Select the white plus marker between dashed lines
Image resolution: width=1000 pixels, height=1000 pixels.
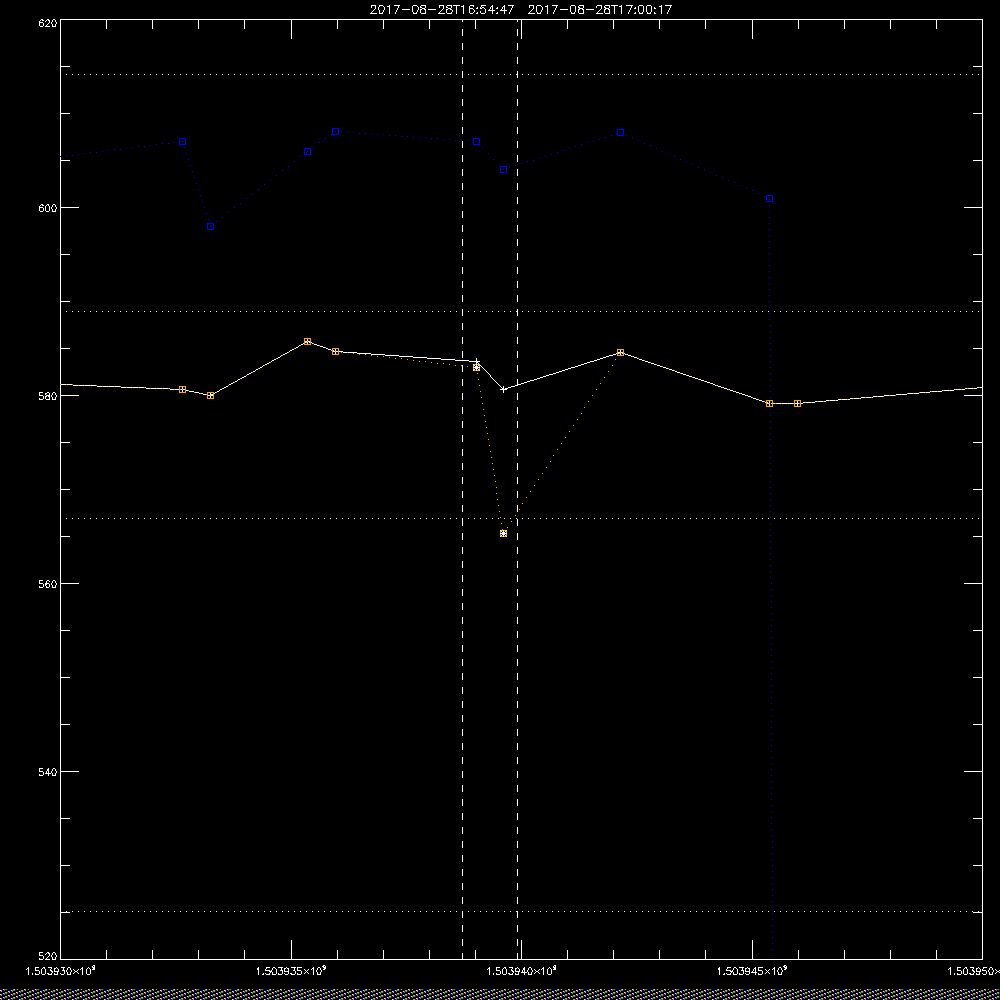pyautogui.click(x=504, y=389)
